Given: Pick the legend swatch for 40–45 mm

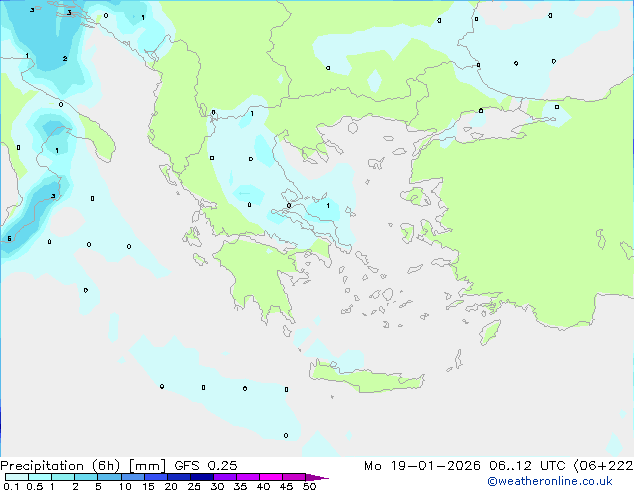Looking at the screenshot, I should 271,477.
